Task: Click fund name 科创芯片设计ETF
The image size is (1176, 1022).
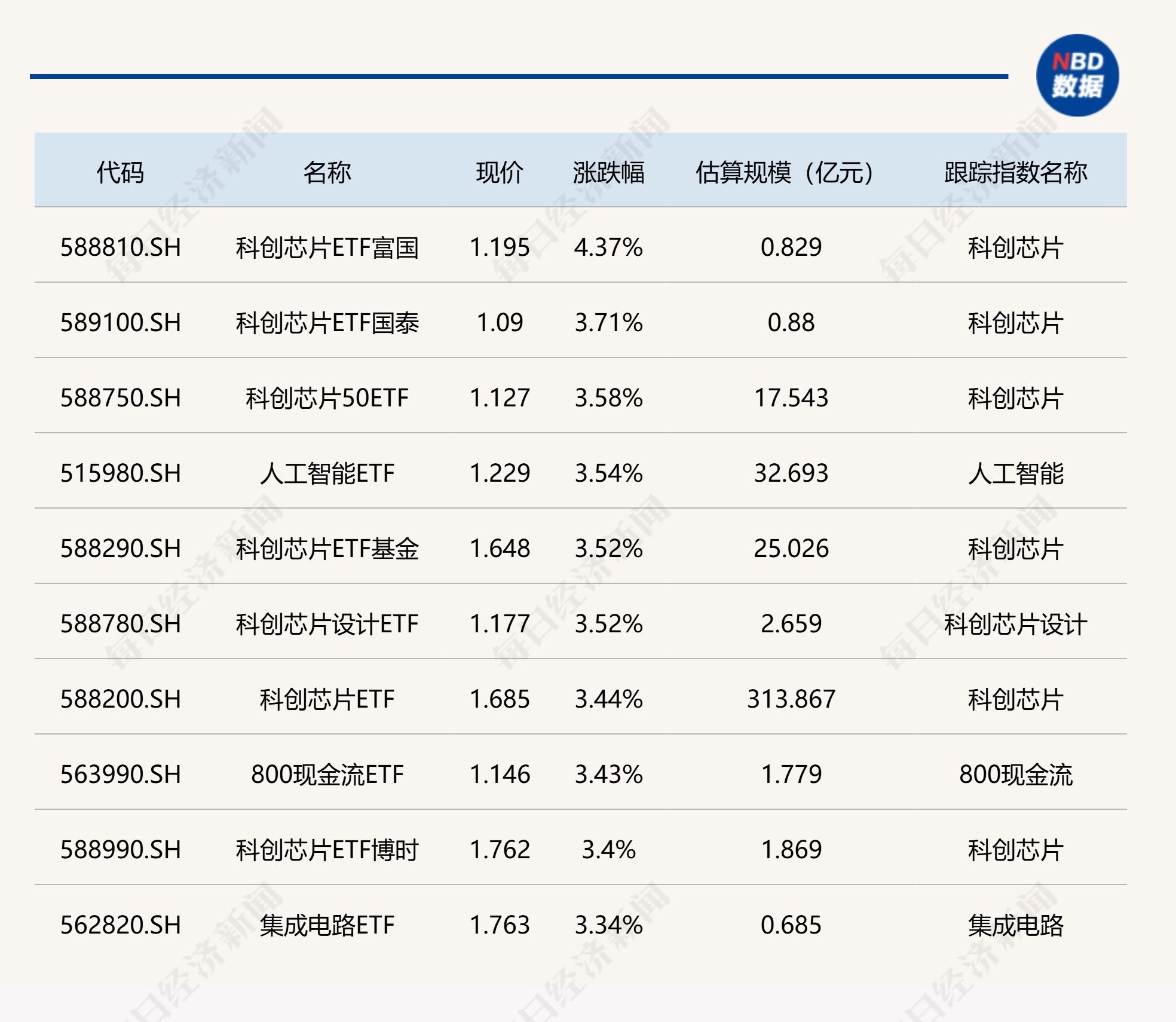Action: point(327,624)
